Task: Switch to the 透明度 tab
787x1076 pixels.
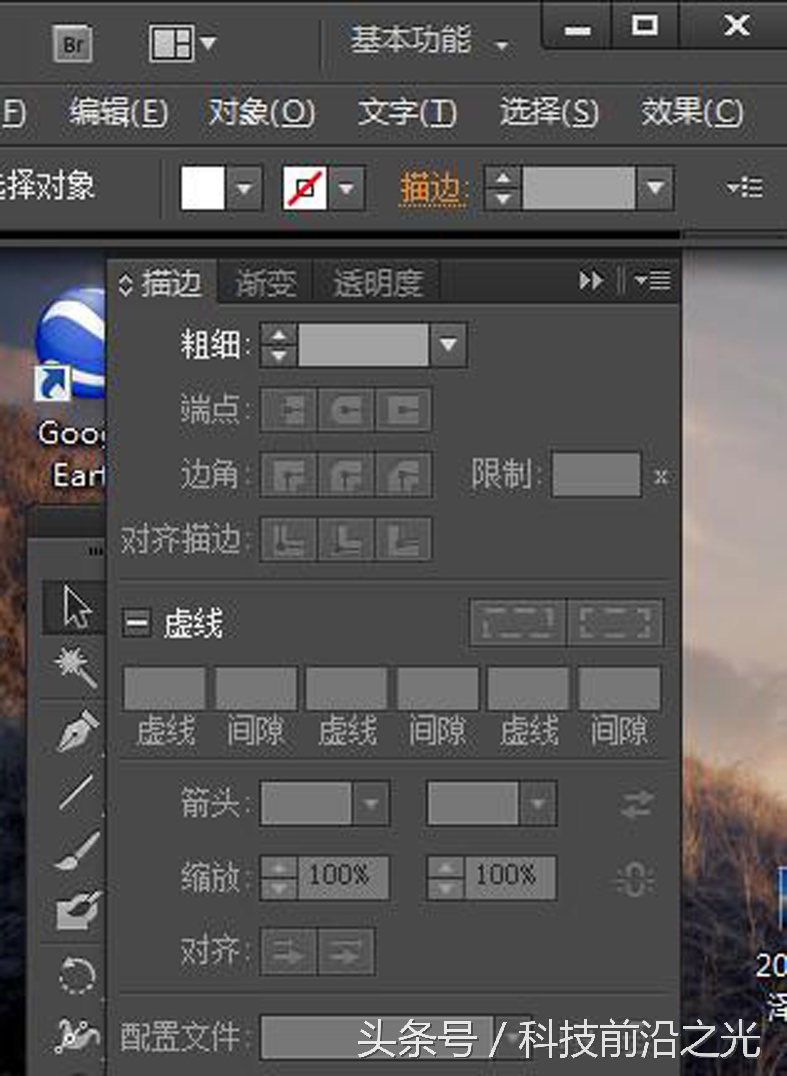Action: tap(377, 282)
